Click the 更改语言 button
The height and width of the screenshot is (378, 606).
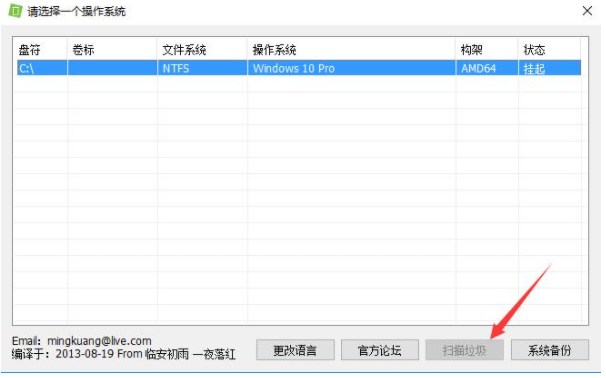pos(295,350)
